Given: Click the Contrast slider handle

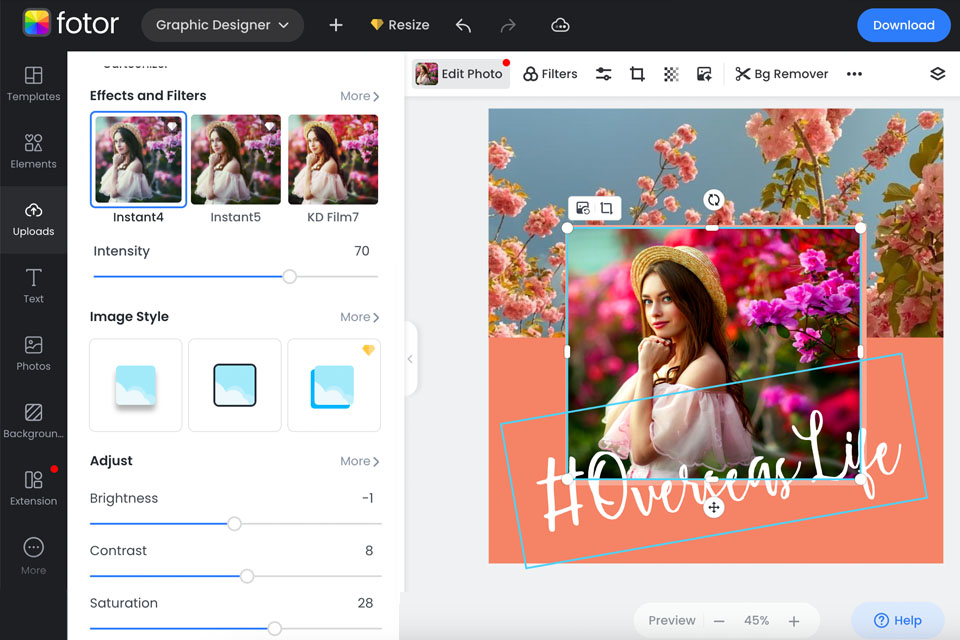Looking at the screenshot, I should point(247,576).
